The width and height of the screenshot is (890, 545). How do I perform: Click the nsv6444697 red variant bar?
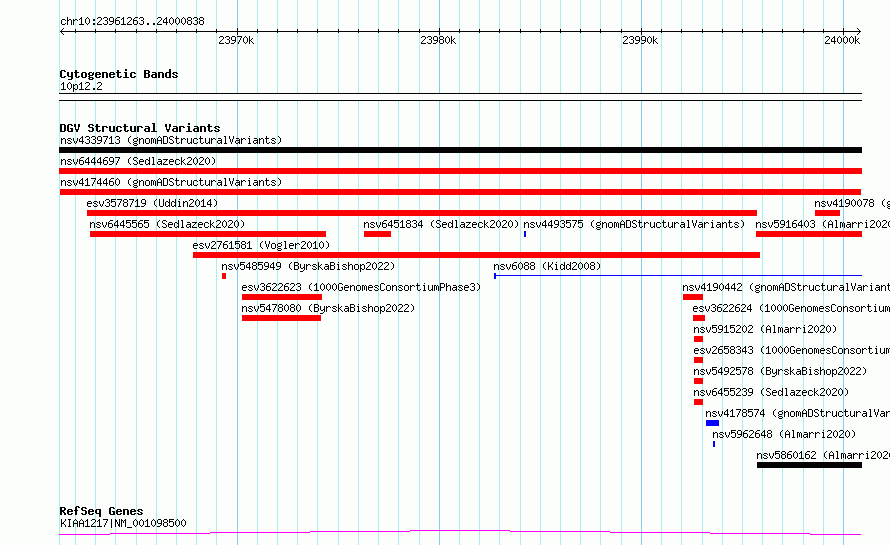click(x=460, y=171)
